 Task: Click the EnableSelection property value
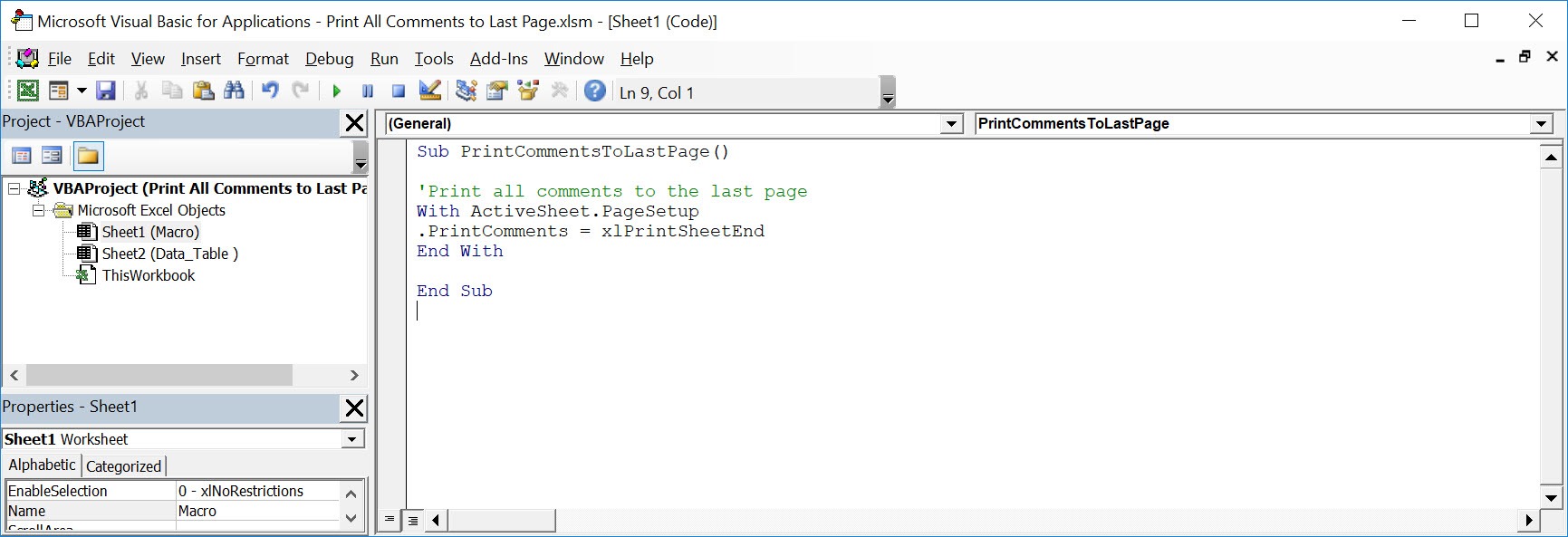point(257,491)
